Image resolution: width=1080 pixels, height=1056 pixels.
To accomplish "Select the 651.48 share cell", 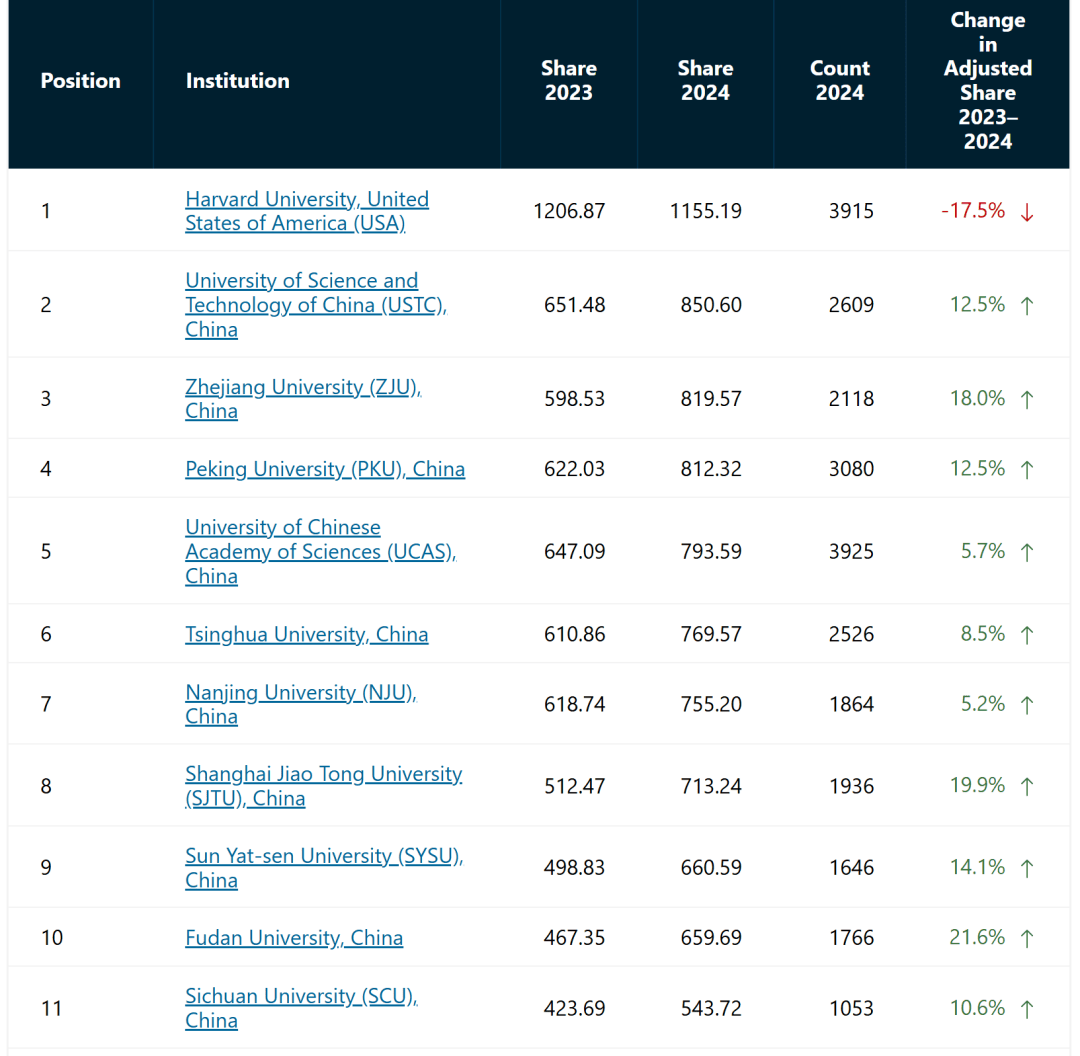I will click(574, 304).
